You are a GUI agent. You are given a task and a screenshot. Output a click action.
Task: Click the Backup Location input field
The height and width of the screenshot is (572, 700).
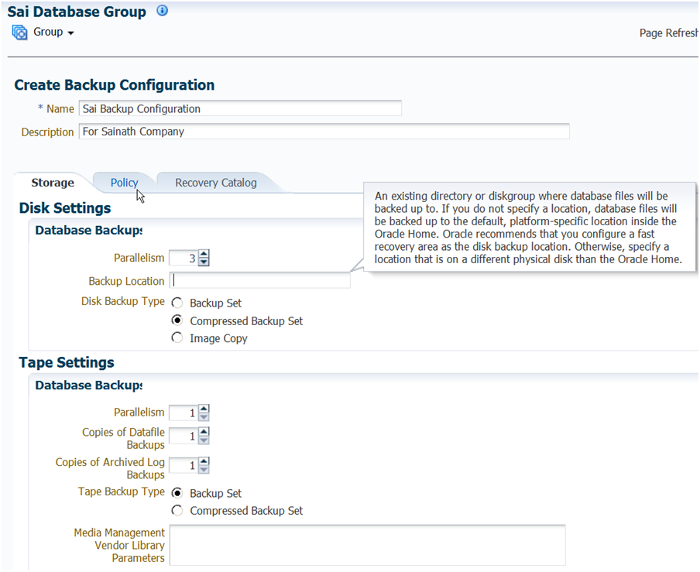(x=260, y=281)
